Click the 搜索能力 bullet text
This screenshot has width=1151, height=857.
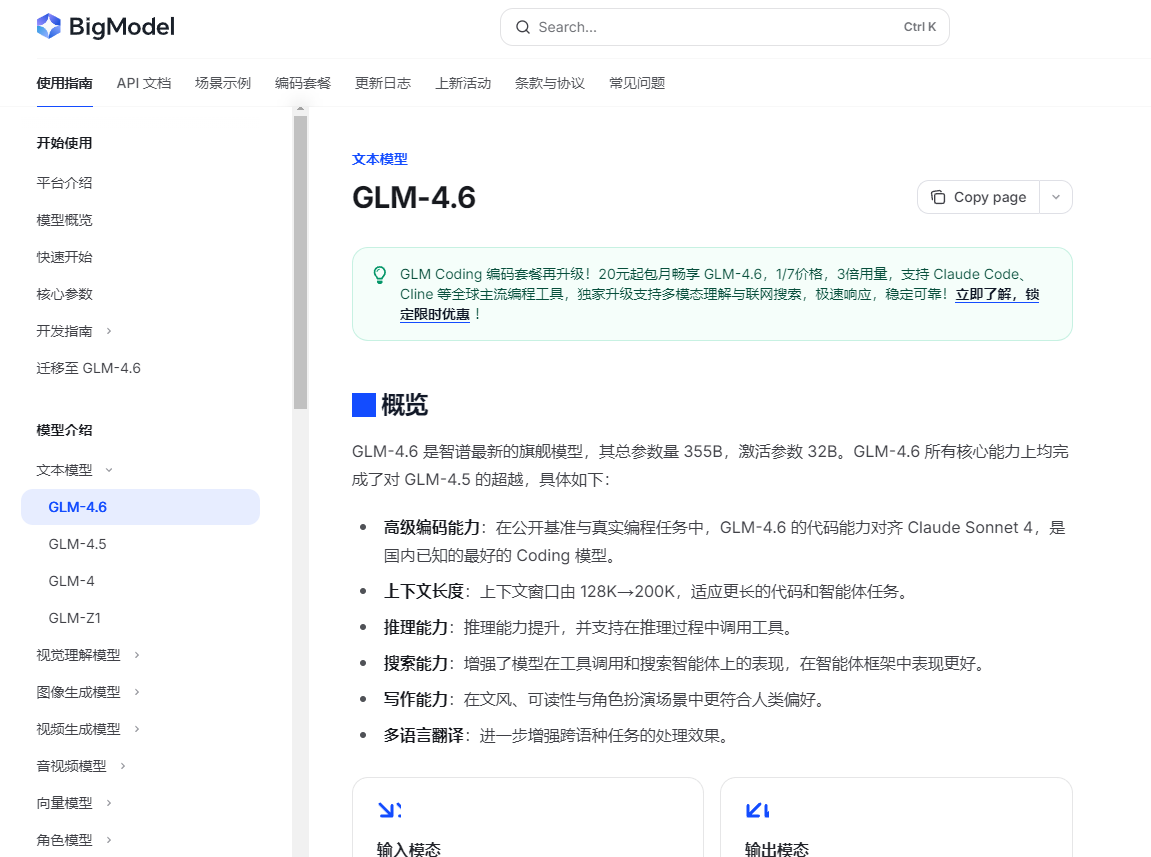pyautogui.click(x=415, y=663)
